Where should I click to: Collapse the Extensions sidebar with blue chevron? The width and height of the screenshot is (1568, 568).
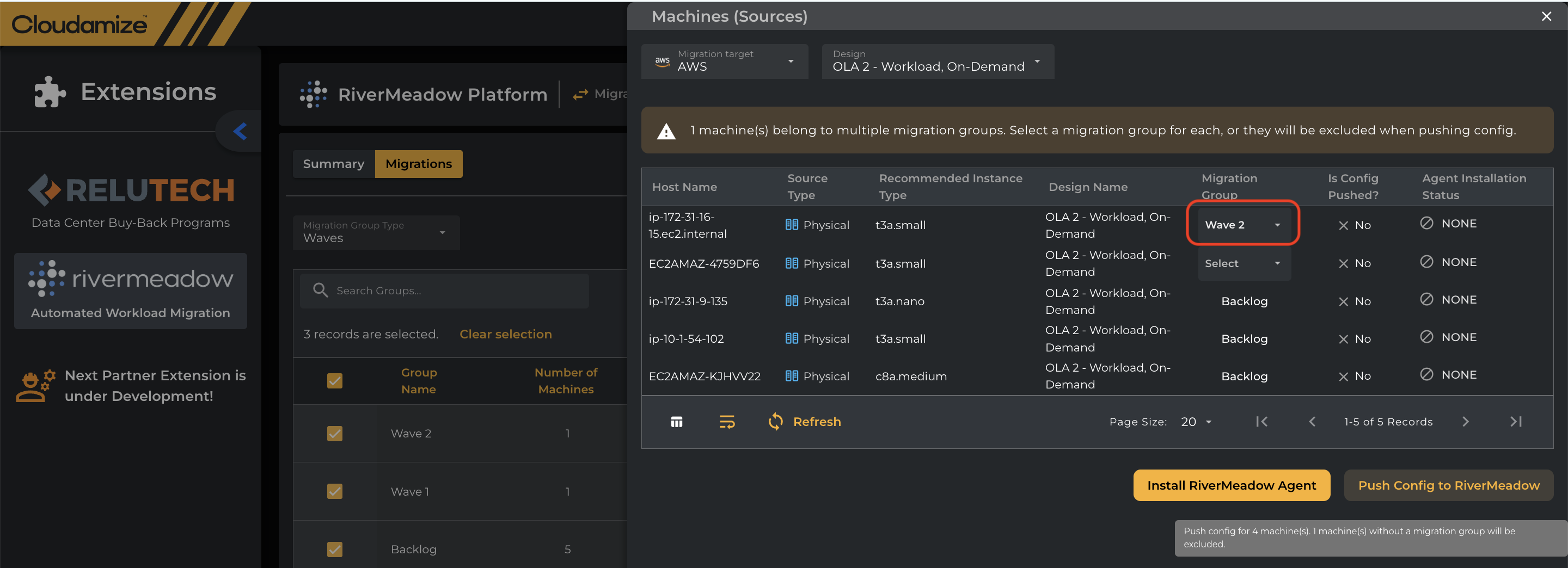click(241, 131)
